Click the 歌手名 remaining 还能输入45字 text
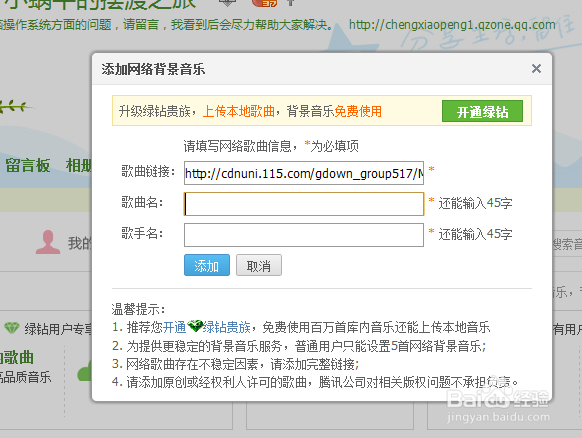582x438 pixels. click(475, 234)
